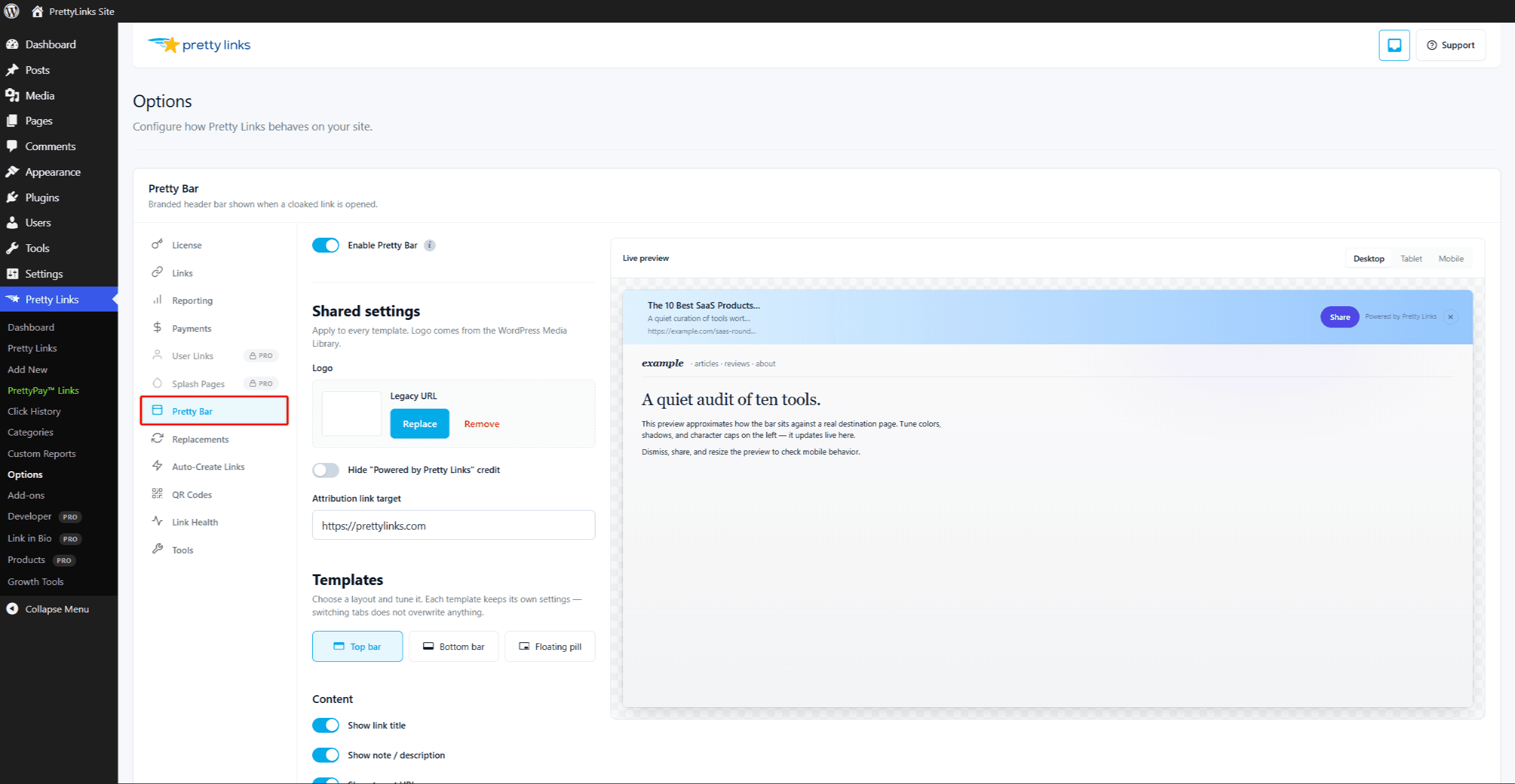Viewport: 1515px width, 784px height.
Task: Click the Users person icon
Action: pyautogui.click(x=12, y=222)
